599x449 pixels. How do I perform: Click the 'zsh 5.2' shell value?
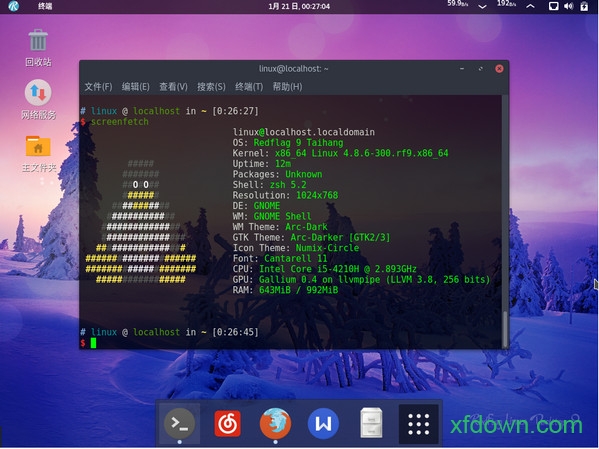(288, 185)
